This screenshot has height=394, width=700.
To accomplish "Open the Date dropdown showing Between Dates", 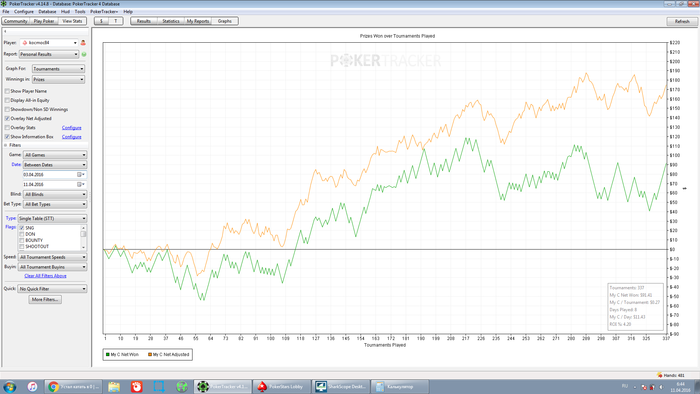I will 54,165.
